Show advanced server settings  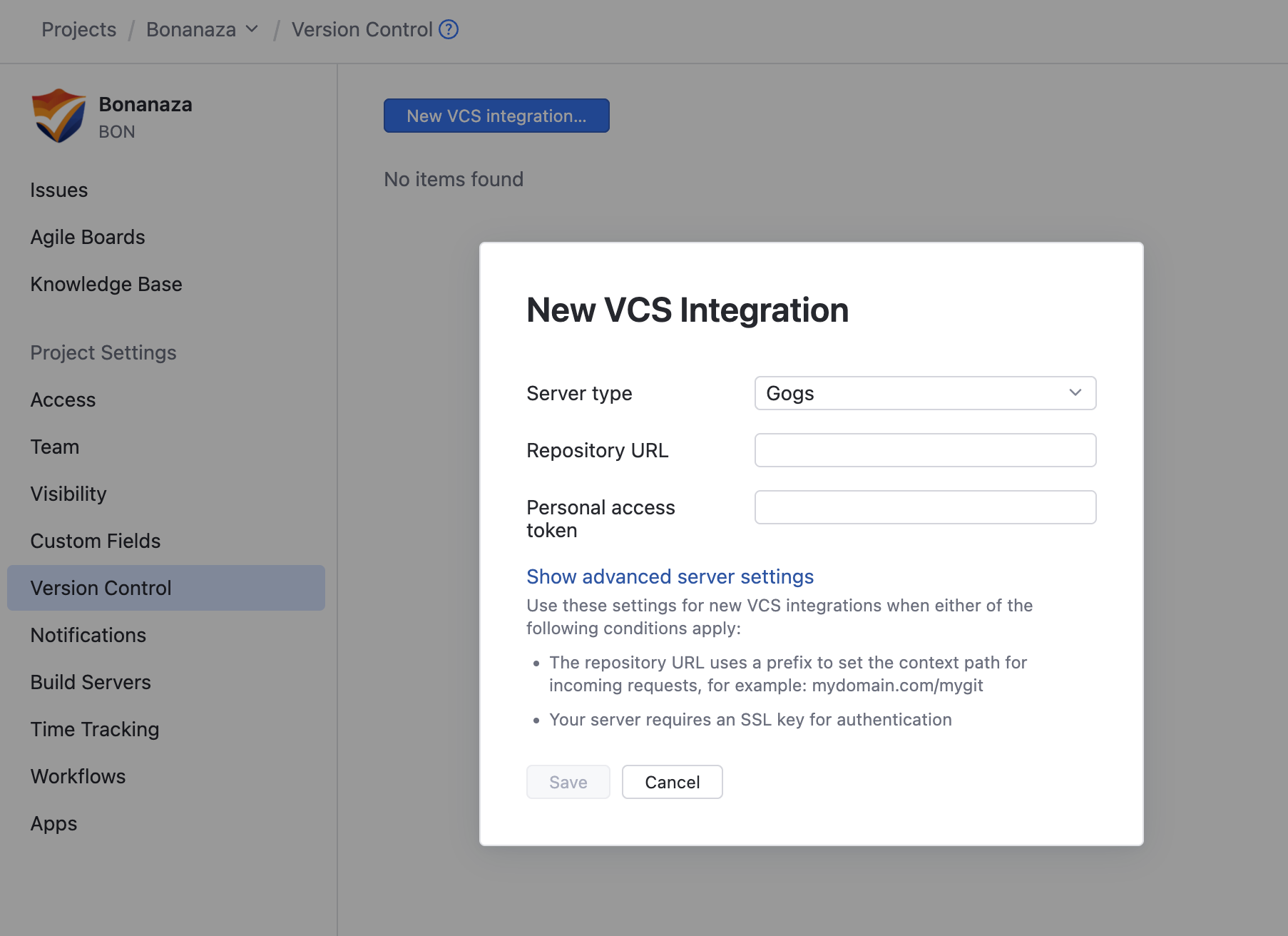670,576
